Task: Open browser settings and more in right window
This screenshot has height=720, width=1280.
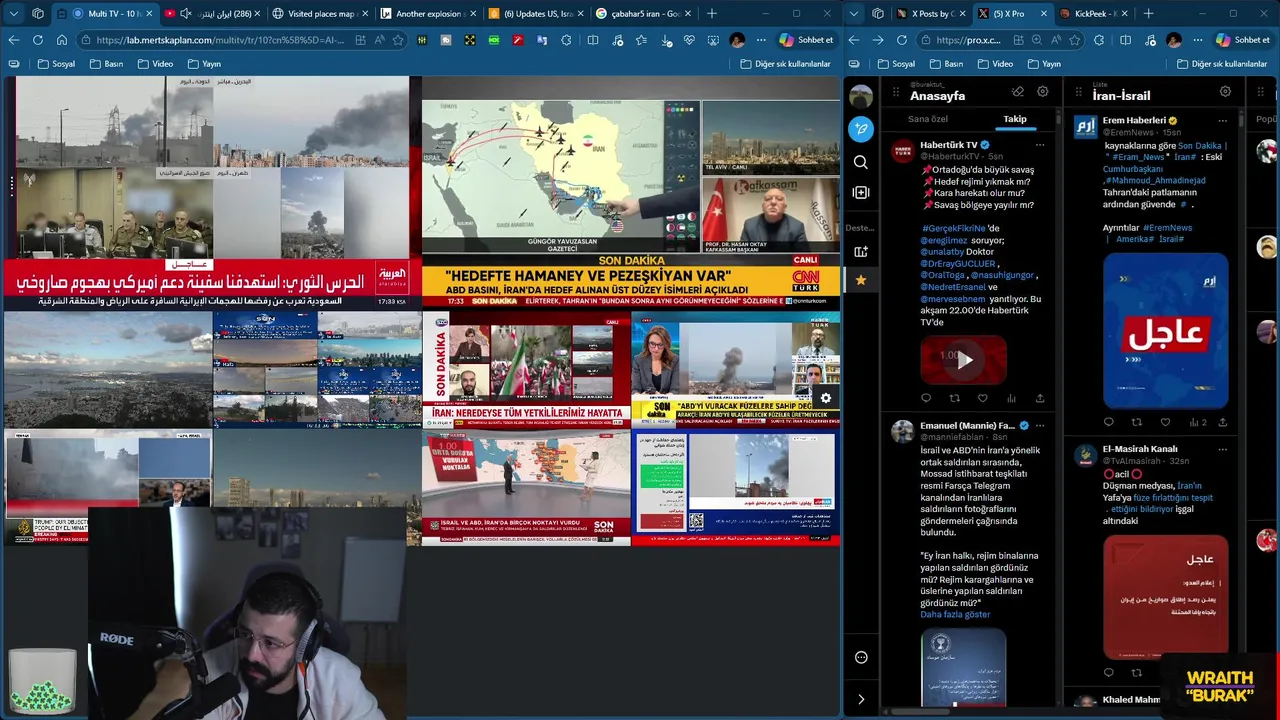Action: click(1197, 40)
